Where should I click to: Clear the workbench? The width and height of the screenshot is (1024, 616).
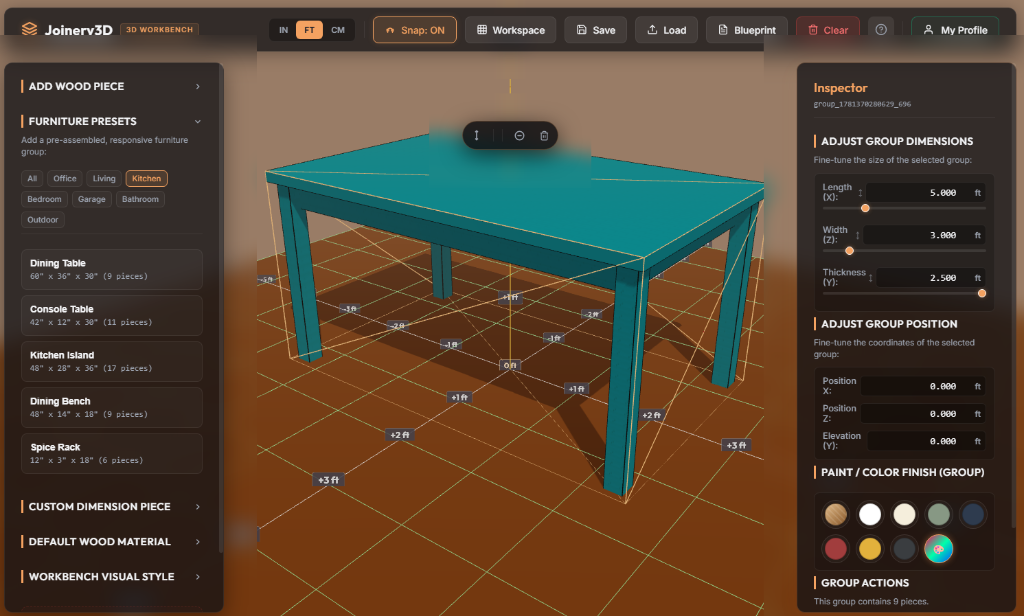(x=827, y=30)
